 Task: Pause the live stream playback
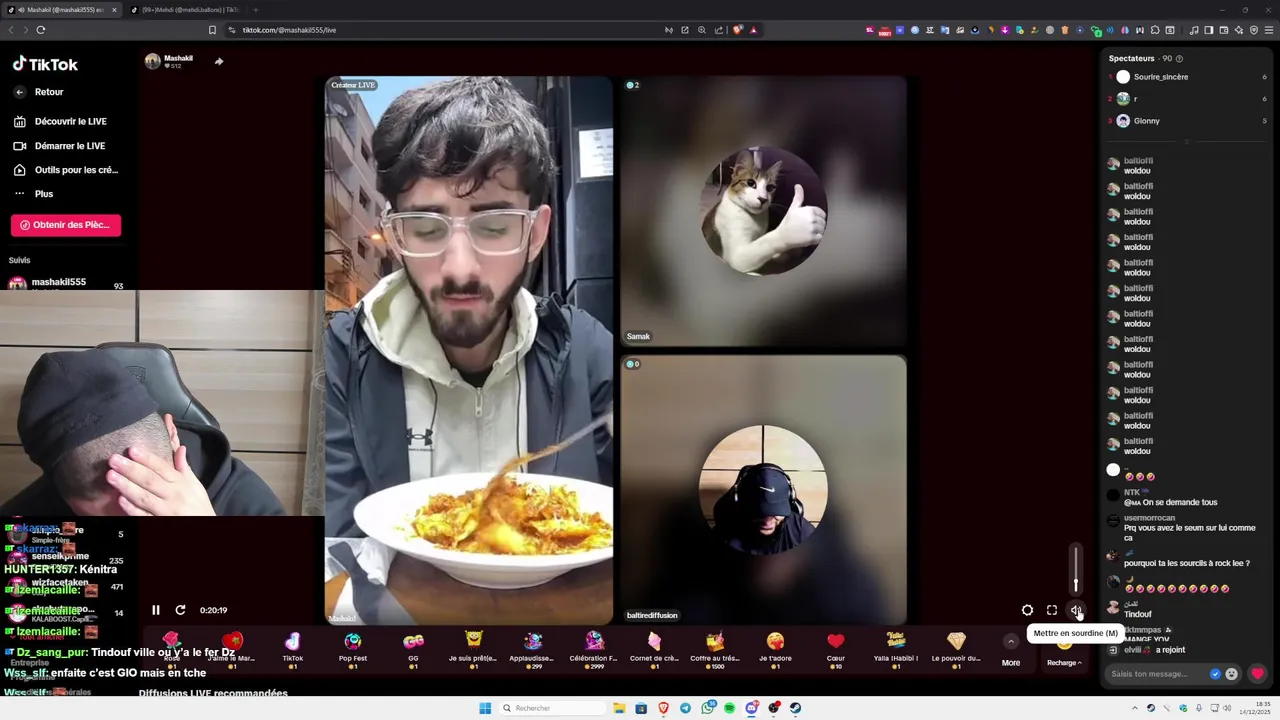coord(156,610)
